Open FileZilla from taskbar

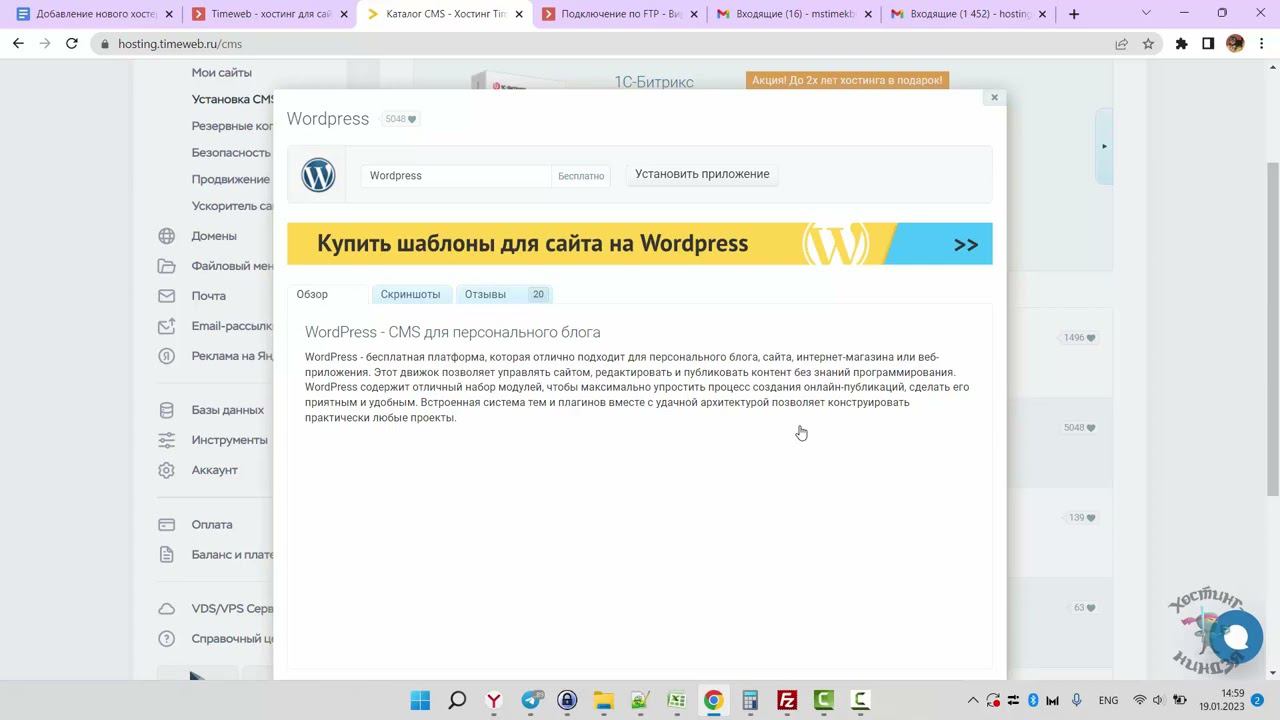pos(787,700)
